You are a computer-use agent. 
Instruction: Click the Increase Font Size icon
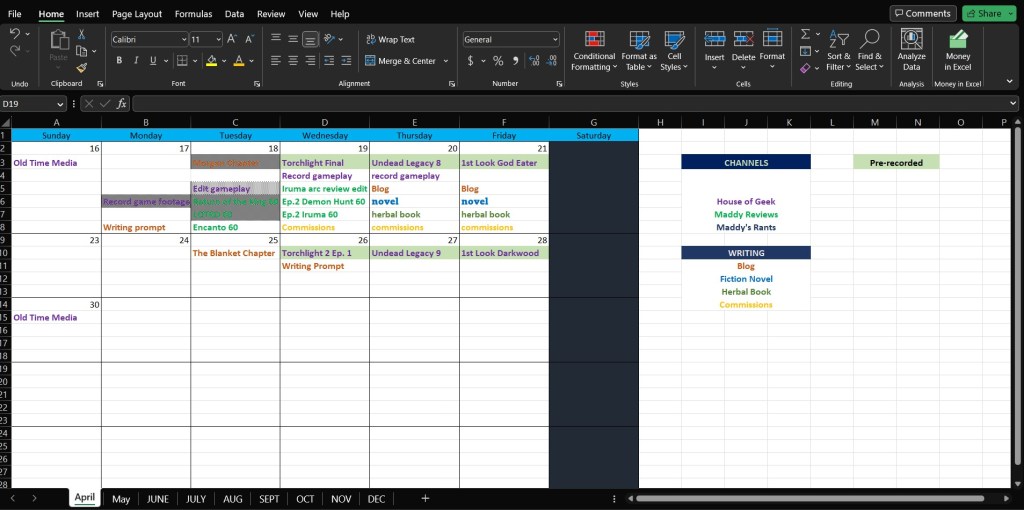pyautogui.click(x=232, y=39)
